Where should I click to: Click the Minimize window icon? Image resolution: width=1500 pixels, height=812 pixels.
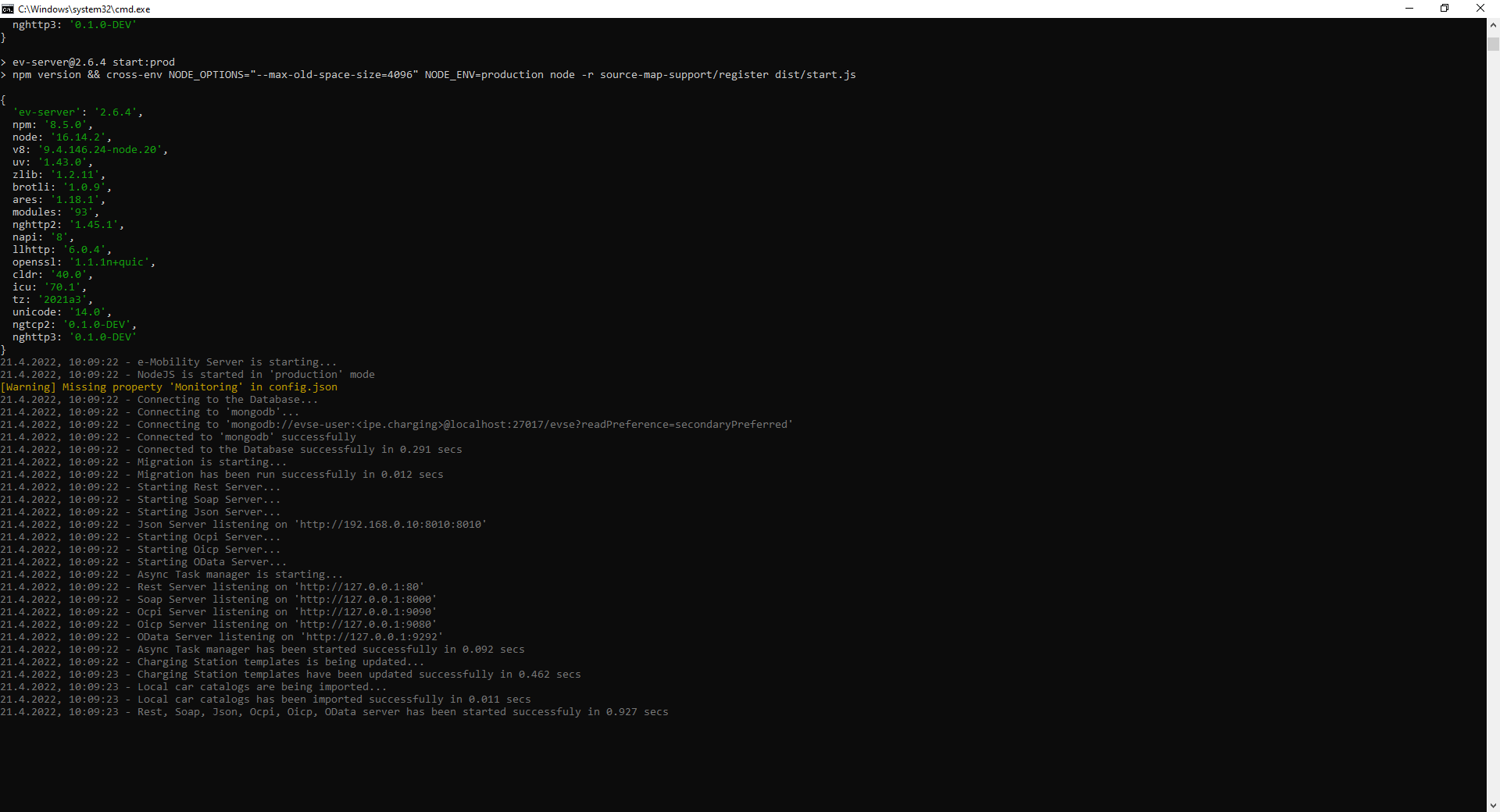point(1409,9)
